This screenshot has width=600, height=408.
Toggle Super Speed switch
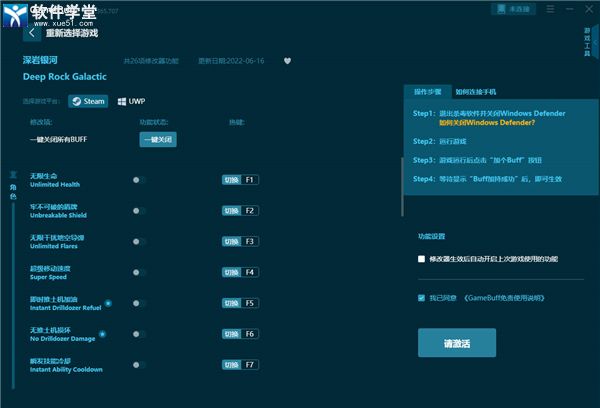tap(139, 273)
